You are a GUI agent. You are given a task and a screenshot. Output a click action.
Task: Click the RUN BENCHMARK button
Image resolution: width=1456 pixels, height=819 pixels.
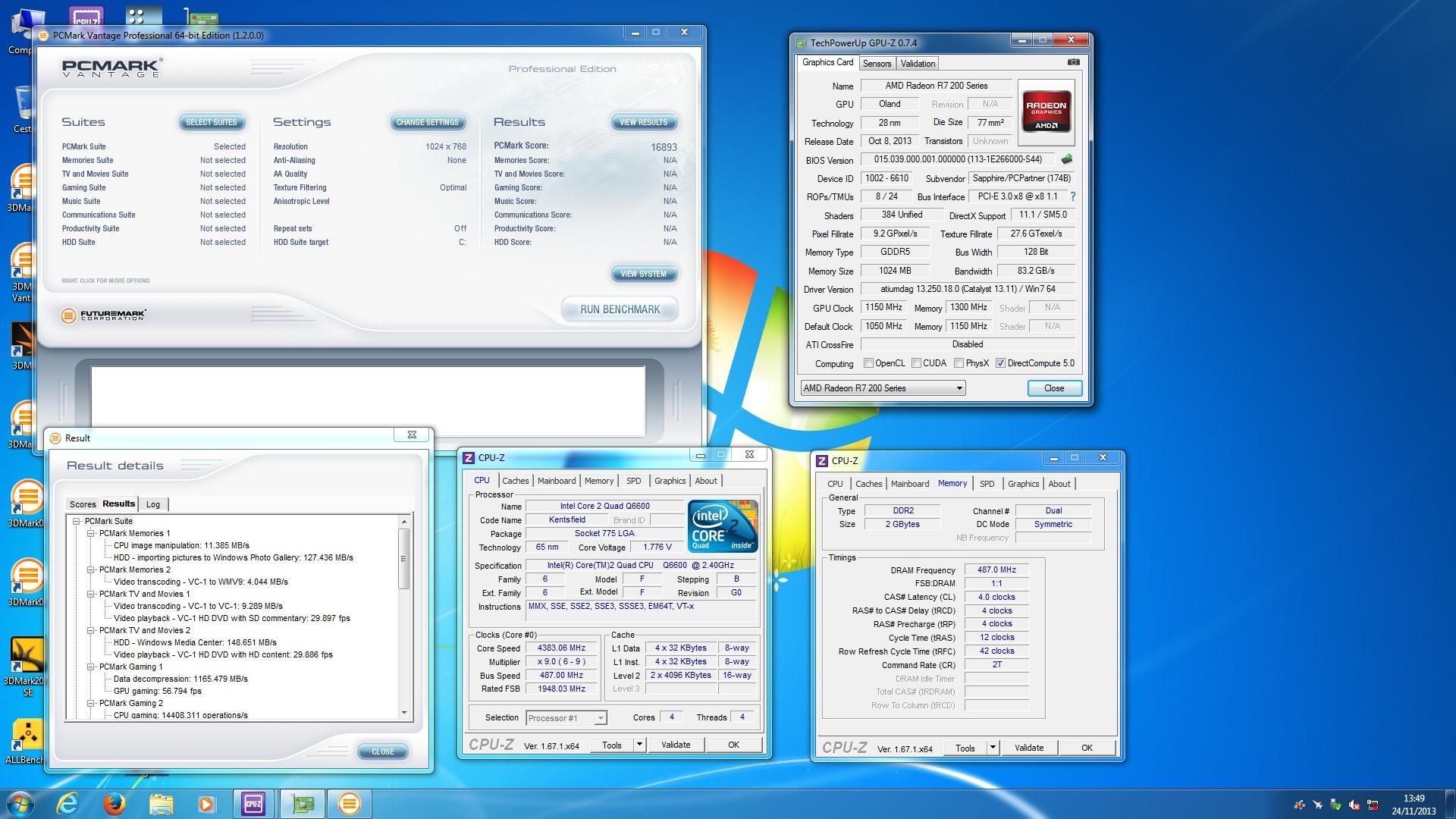pos(620,309)
